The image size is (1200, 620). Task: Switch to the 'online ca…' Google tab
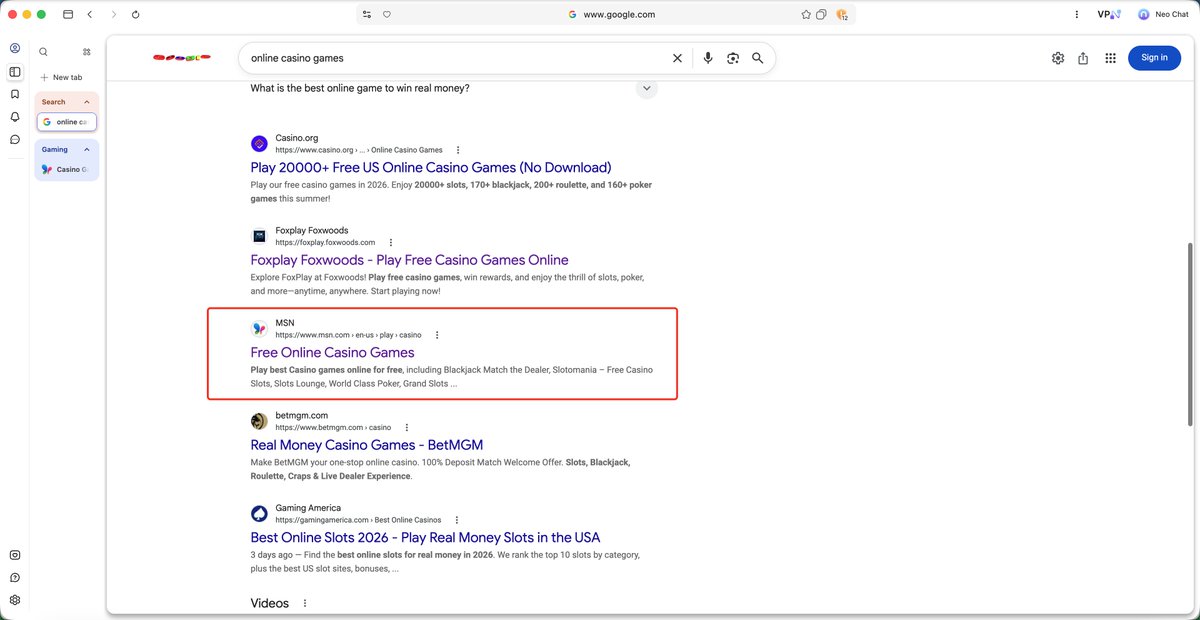67,122
